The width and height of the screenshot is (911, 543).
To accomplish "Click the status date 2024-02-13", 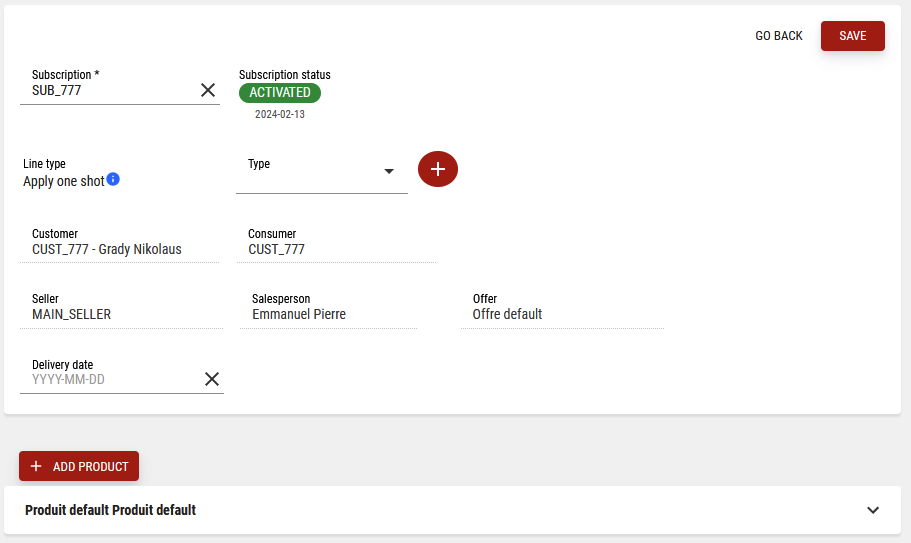I will pyautogui.click(x=280, y=115).
